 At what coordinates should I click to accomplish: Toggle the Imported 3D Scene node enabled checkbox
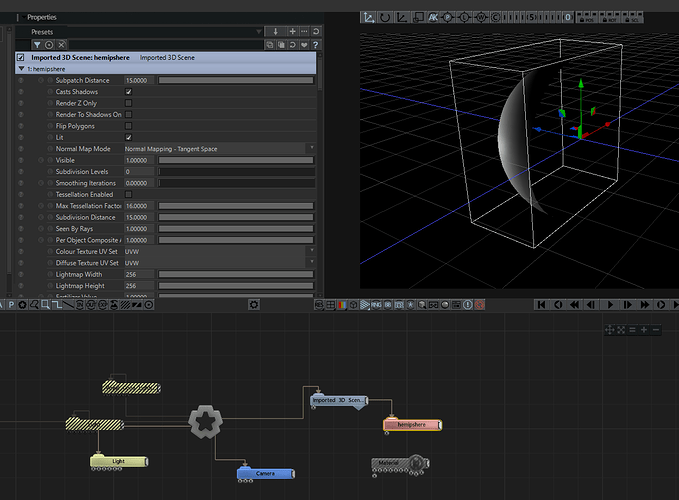(x=20, y=57)
